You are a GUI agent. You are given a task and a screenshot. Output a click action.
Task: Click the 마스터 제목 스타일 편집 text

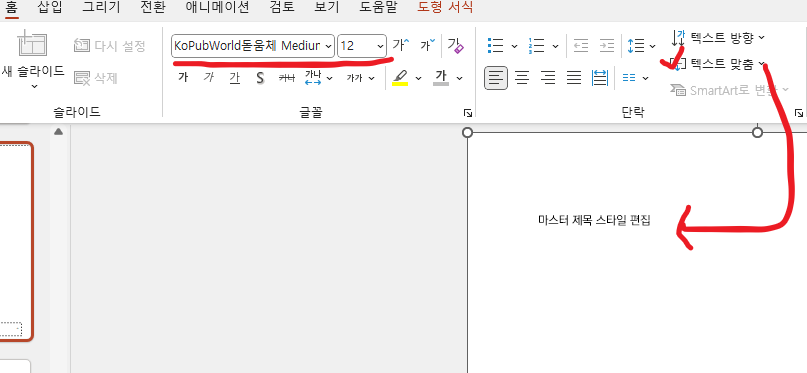tap(594, 220)
